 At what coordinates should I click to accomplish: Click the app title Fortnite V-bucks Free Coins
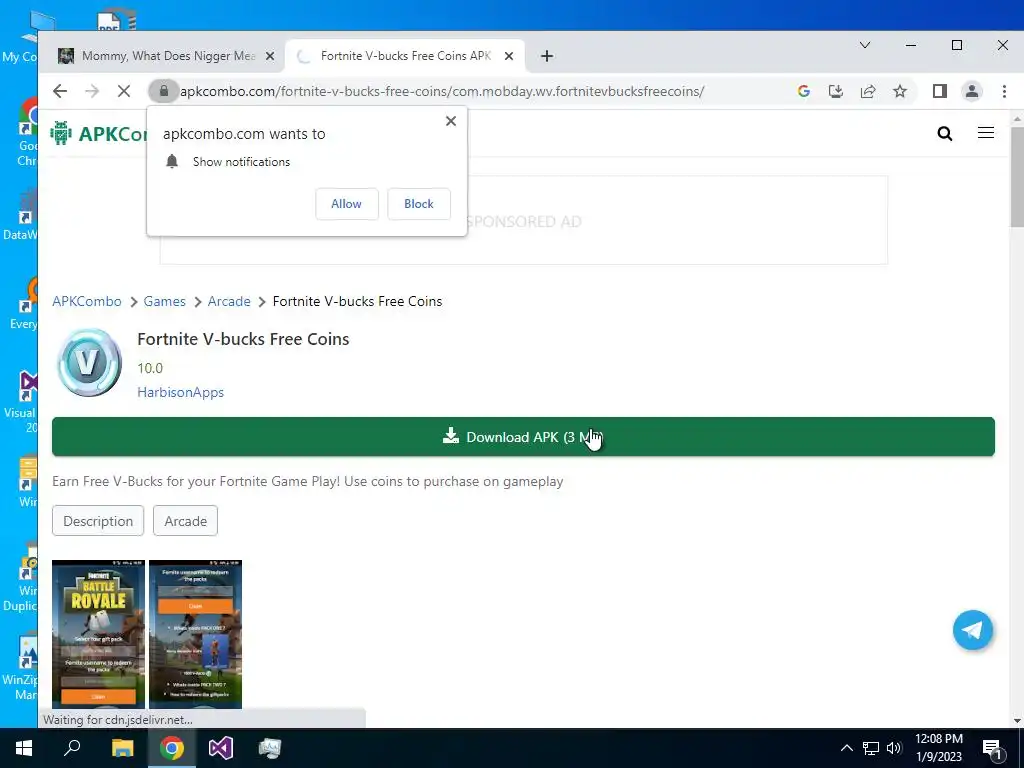243,339
